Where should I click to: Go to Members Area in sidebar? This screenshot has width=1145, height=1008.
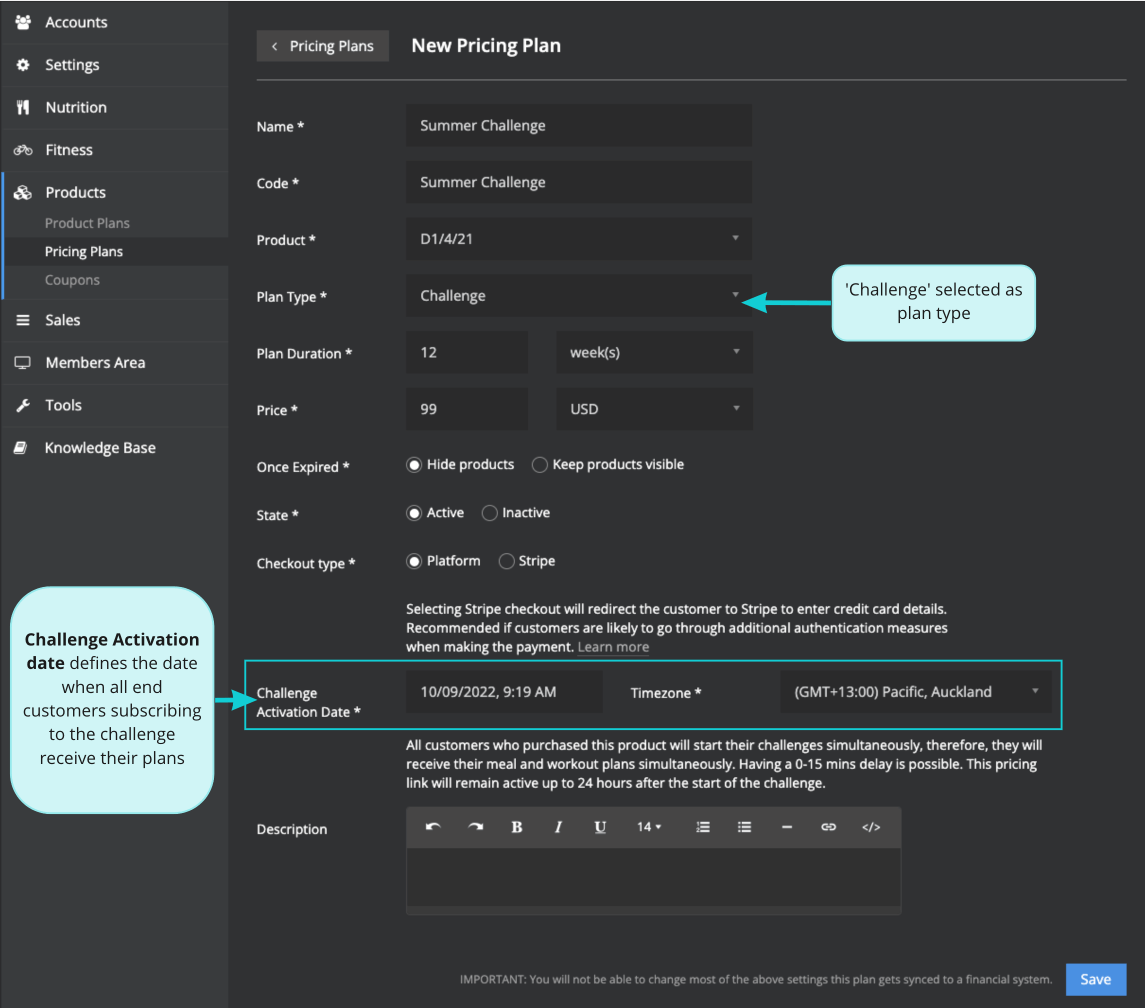tap(95, 363)
